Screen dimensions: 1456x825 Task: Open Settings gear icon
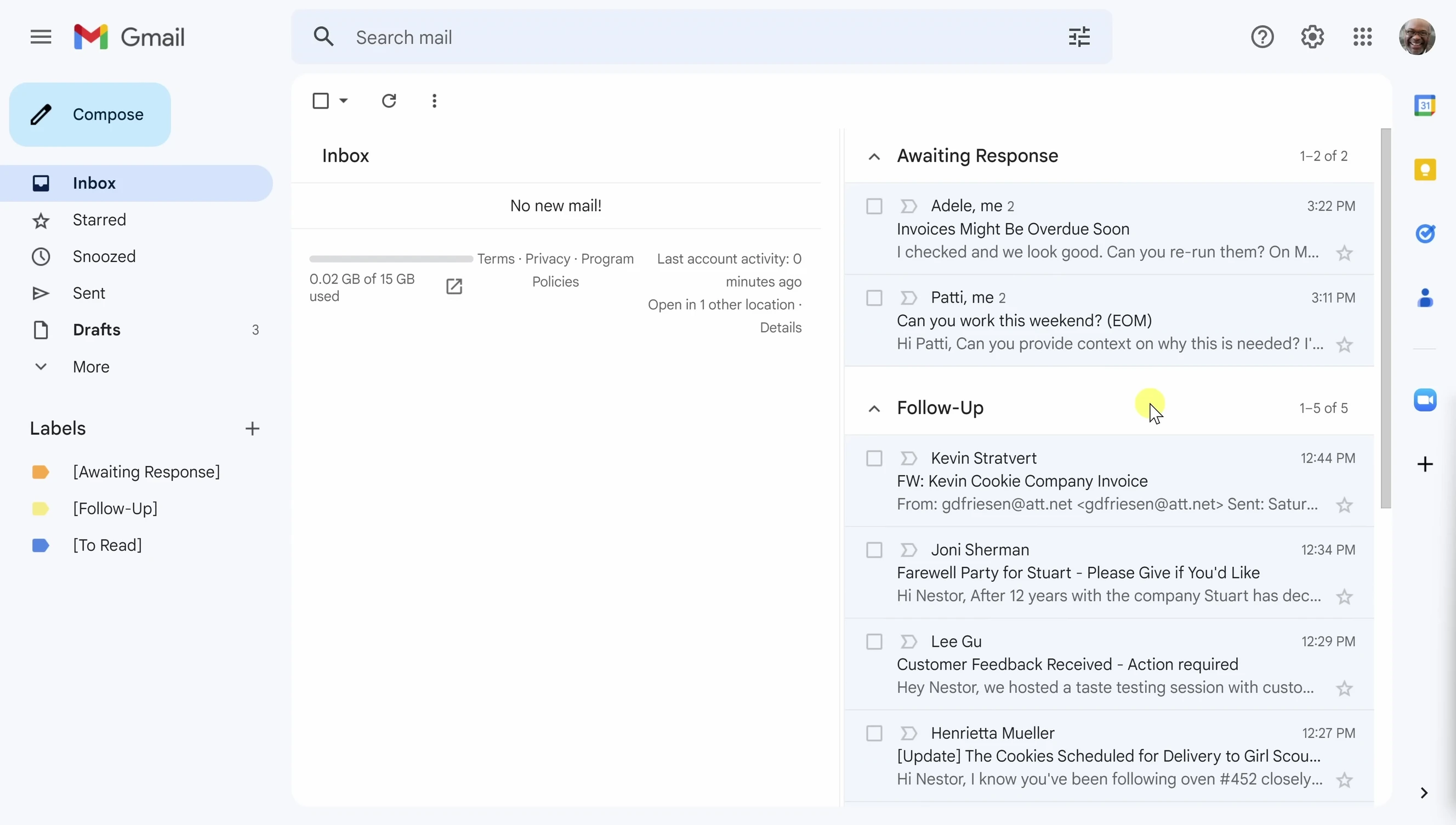1312,37
